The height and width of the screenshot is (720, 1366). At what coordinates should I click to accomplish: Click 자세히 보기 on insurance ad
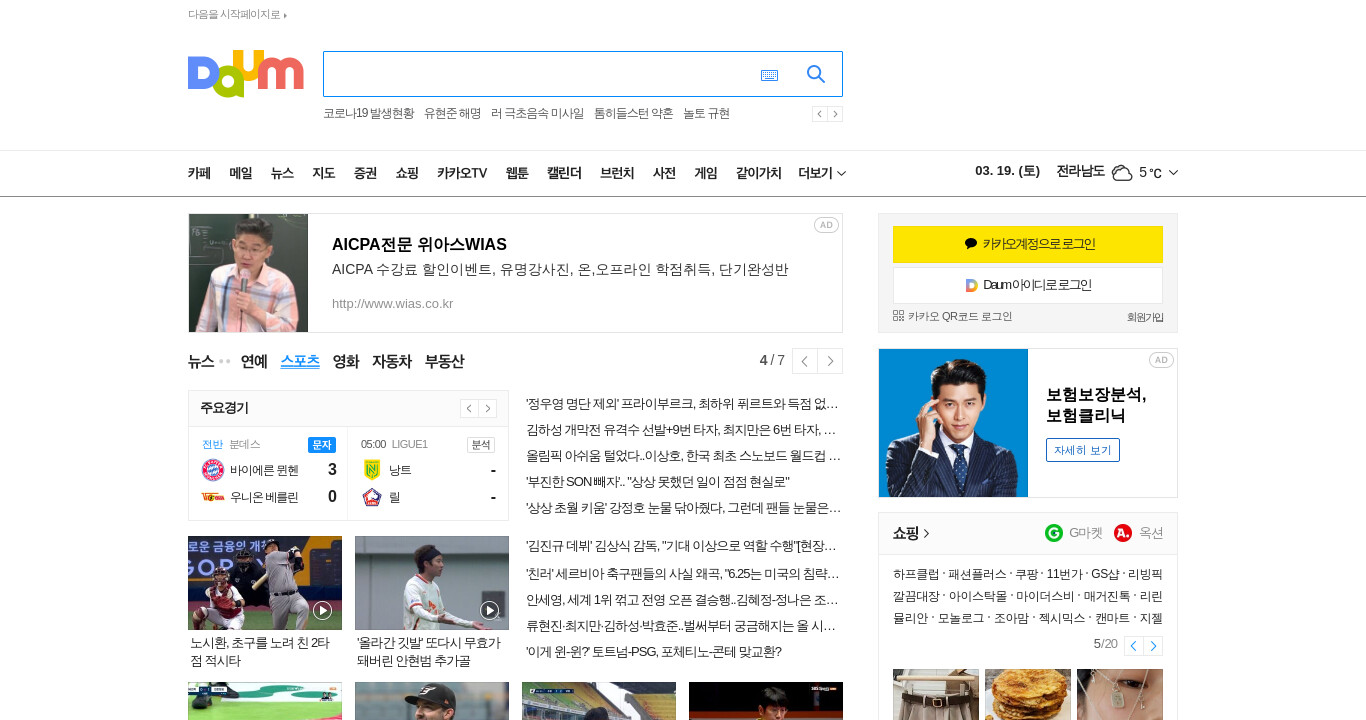[1083, 450]
